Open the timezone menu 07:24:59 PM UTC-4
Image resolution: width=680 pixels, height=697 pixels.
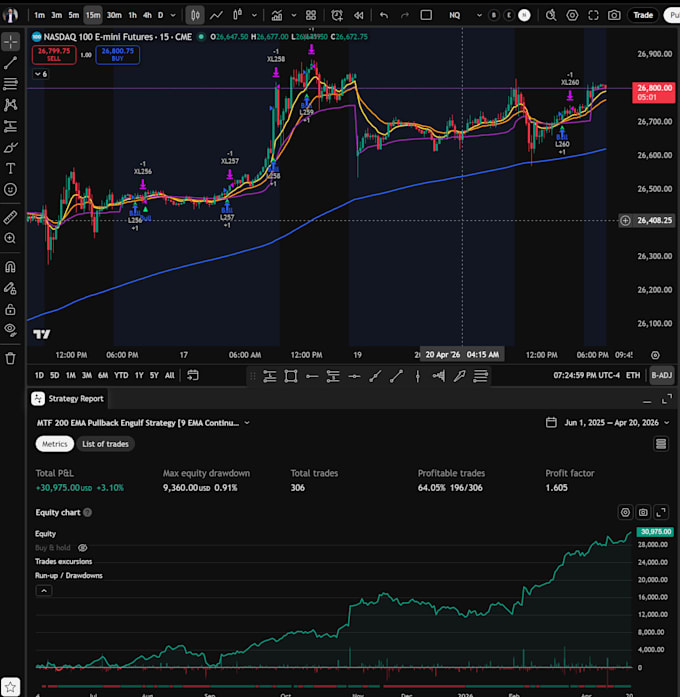pyautogui.click(x=586, y=375)
